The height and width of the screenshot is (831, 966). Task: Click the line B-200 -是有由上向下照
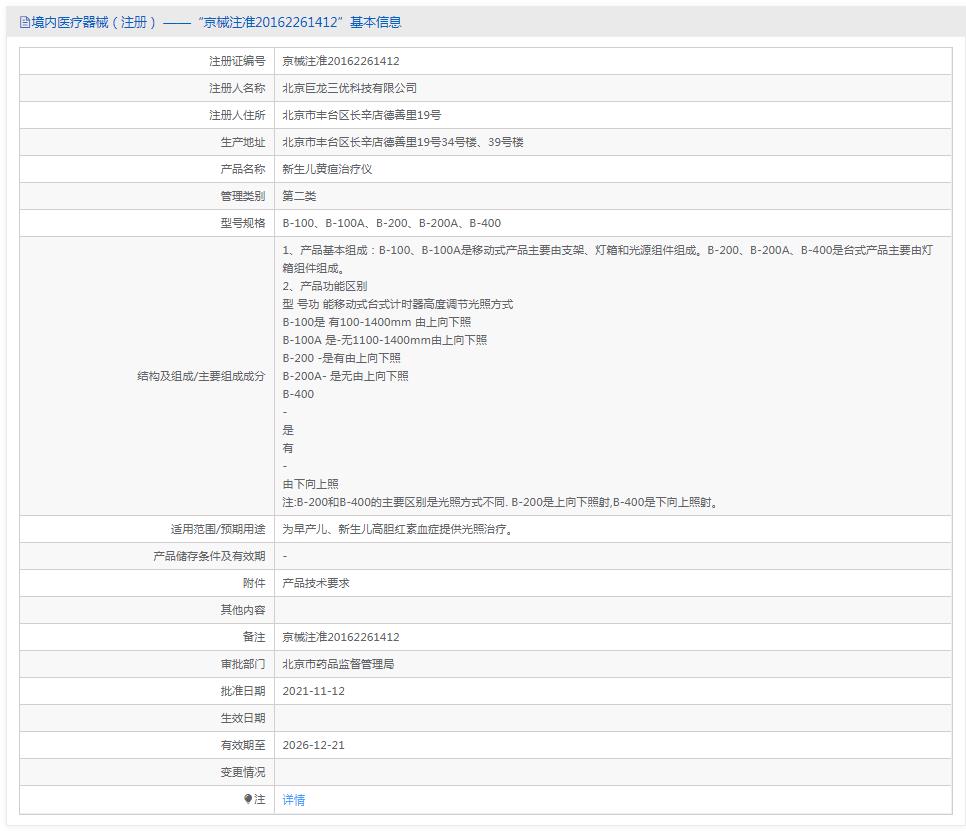point(341,358)
